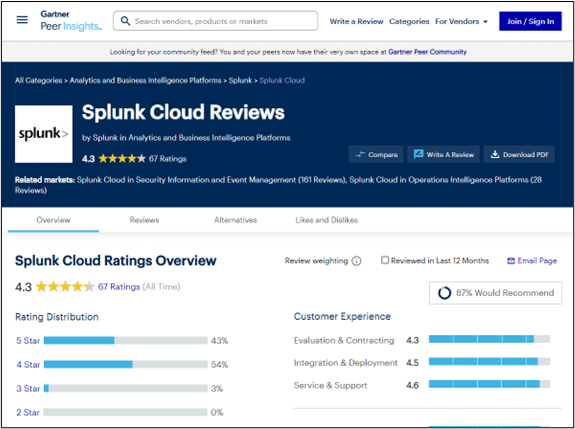Click the Integration & Deployment rating bar

click(x=490, y=362)
